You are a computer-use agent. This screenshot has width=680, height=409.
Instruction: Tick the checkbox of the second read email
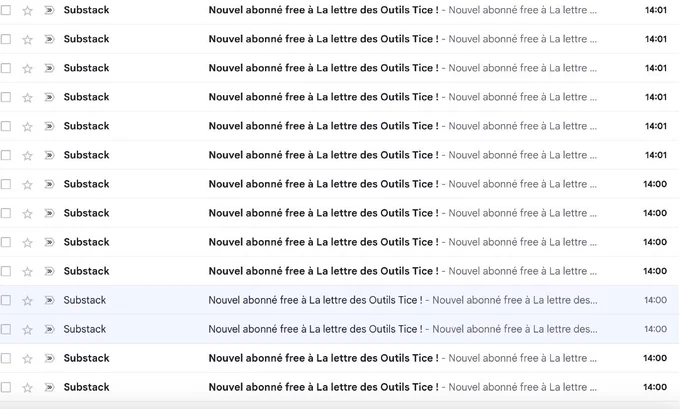pos(6,329)
